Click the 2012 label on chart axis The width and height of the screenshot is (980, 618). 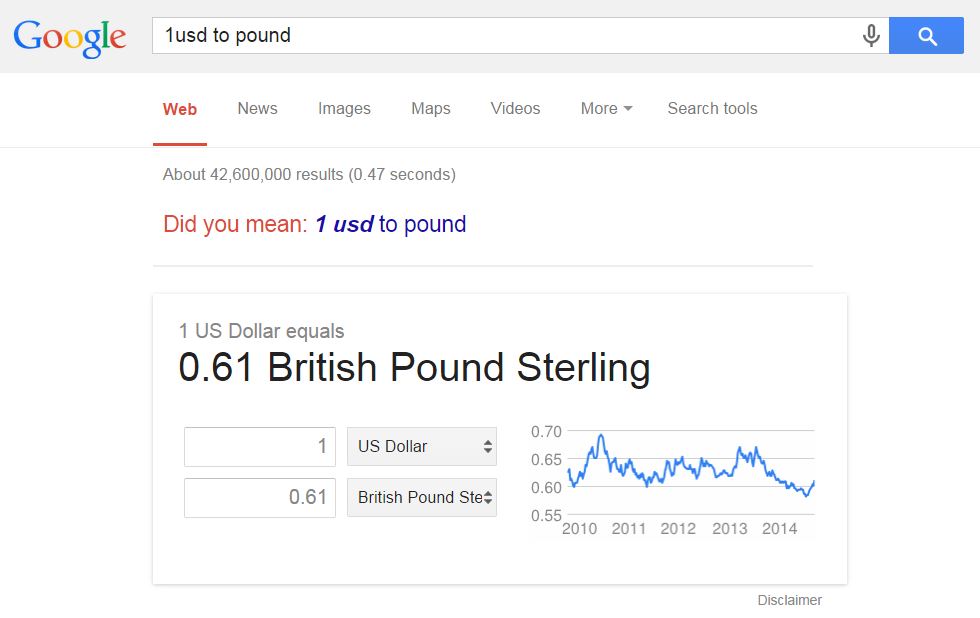[x=678, y=529]
